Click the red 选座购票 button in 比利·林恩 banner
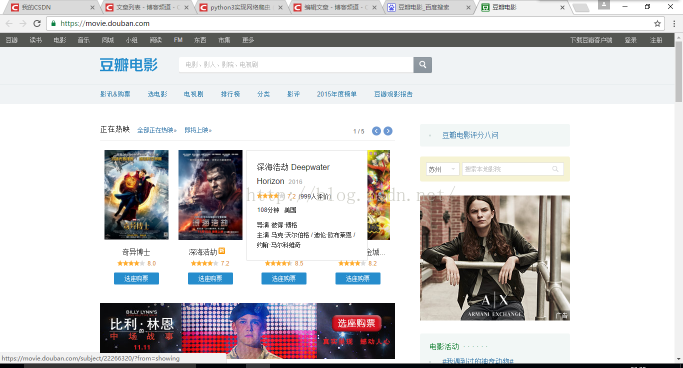Screen dimensions: 683x368 click(x=357, y=323)
